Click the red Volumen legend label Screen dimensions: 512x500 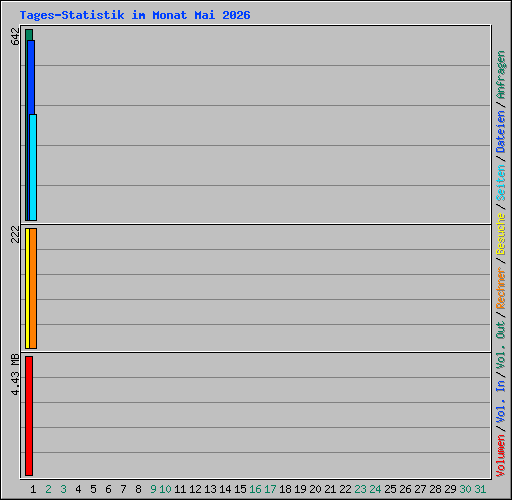coord(500,456)
